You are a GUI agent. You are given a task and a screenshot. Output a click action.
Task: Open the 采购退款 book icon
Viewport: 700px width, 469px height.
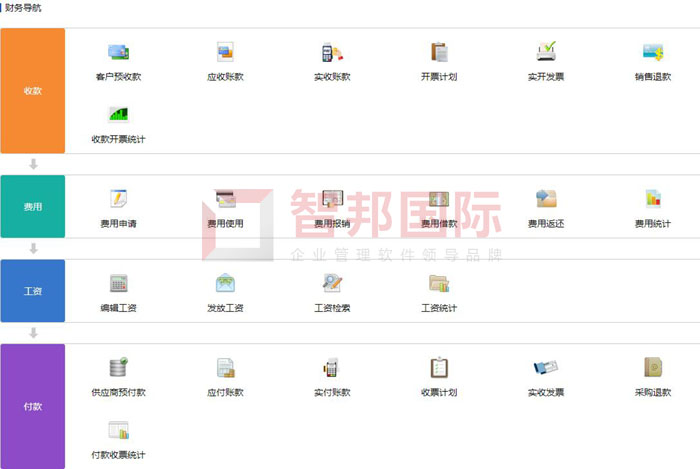coord(653,368)
